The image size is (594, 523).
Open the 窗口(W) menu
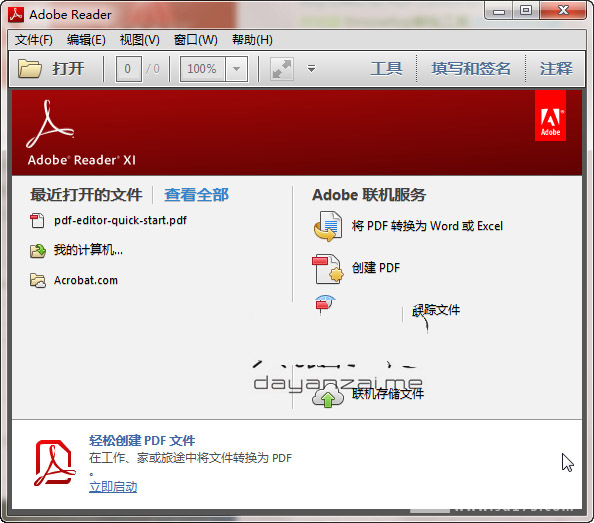pyautogui.click(x=196, y=40)
